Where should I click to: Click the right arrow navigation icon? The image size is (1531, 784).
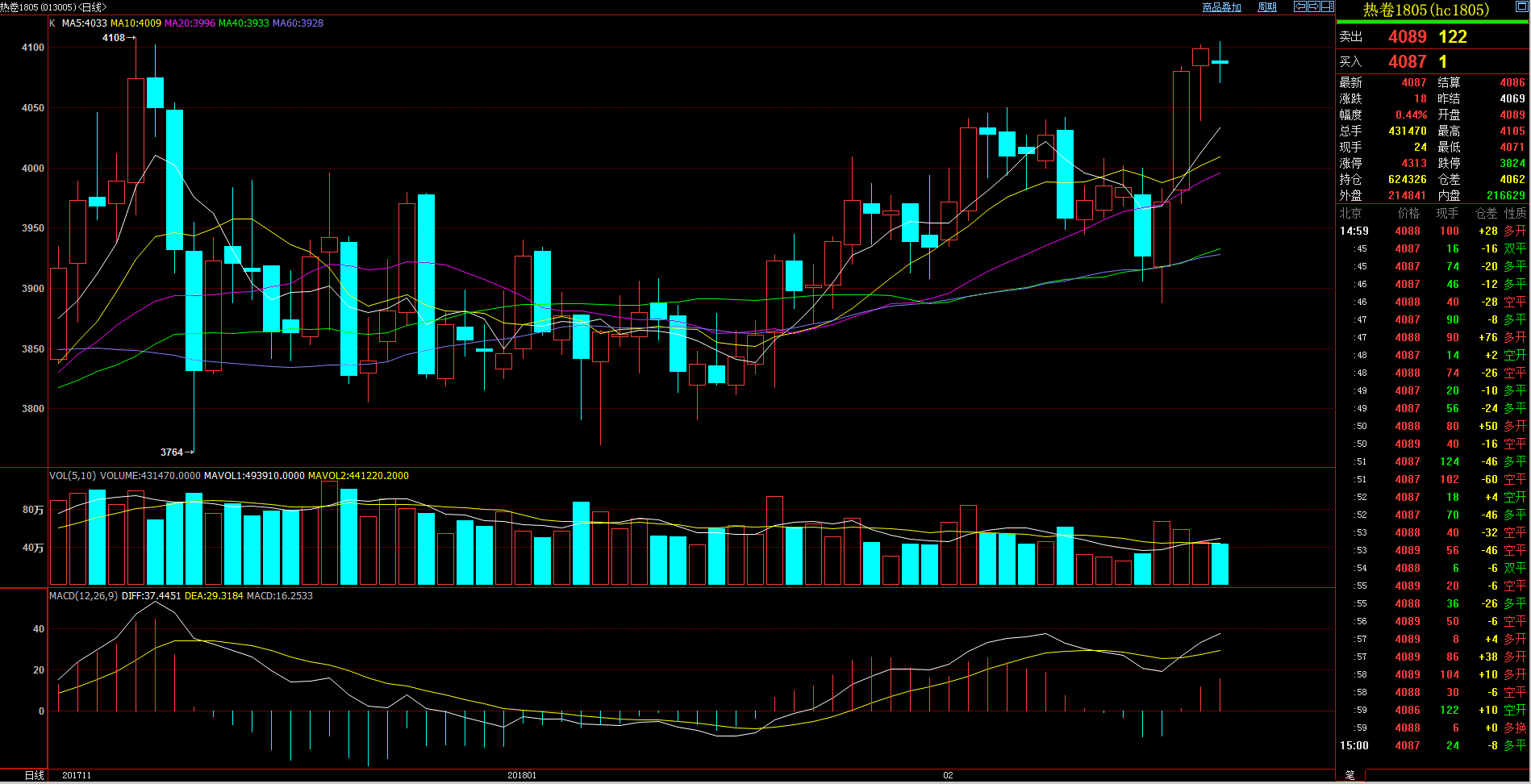(1313, 6)
